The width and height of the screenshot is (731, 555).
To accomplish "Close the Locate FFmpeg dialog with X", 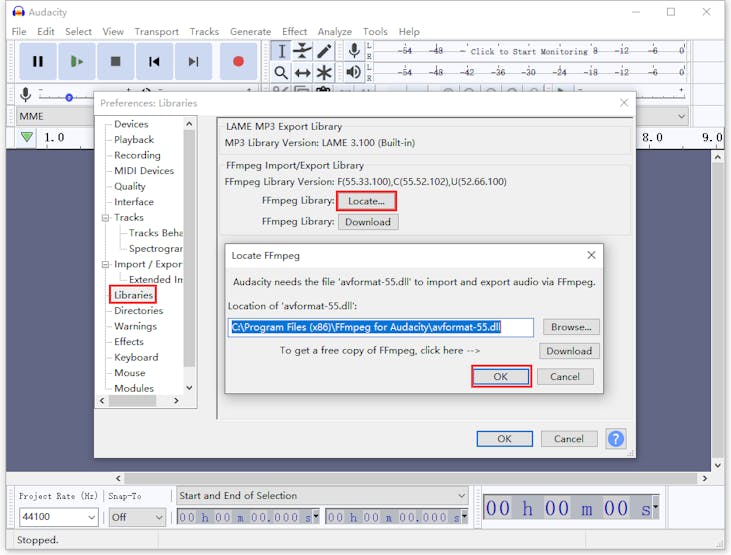I will (591, 255).
